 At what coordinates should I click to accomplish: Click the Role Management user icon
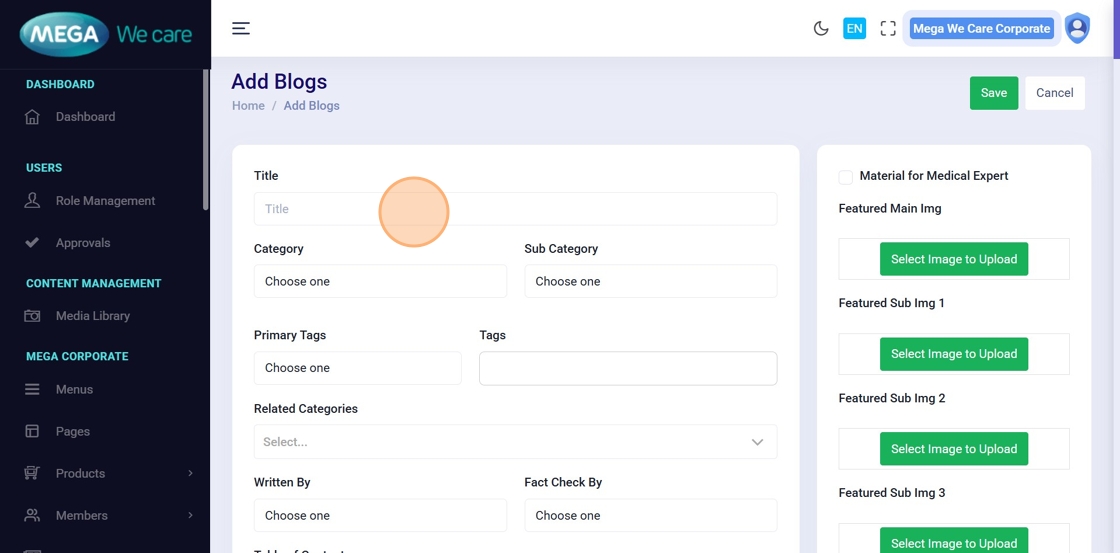[x=32, y=201]
